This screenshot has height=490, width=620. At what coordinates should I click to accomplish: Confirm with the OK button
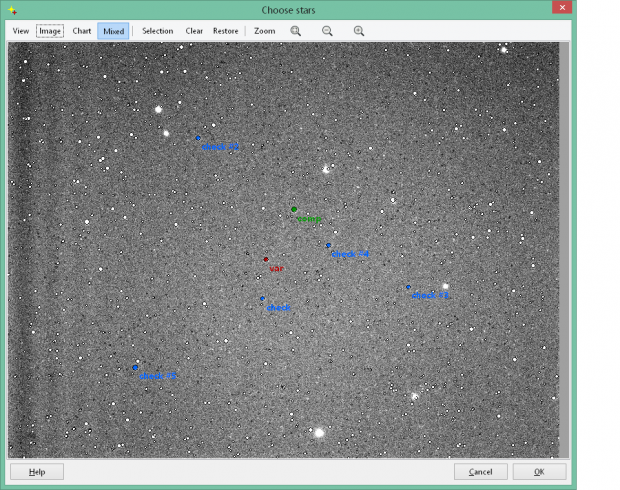pos(539,472)
